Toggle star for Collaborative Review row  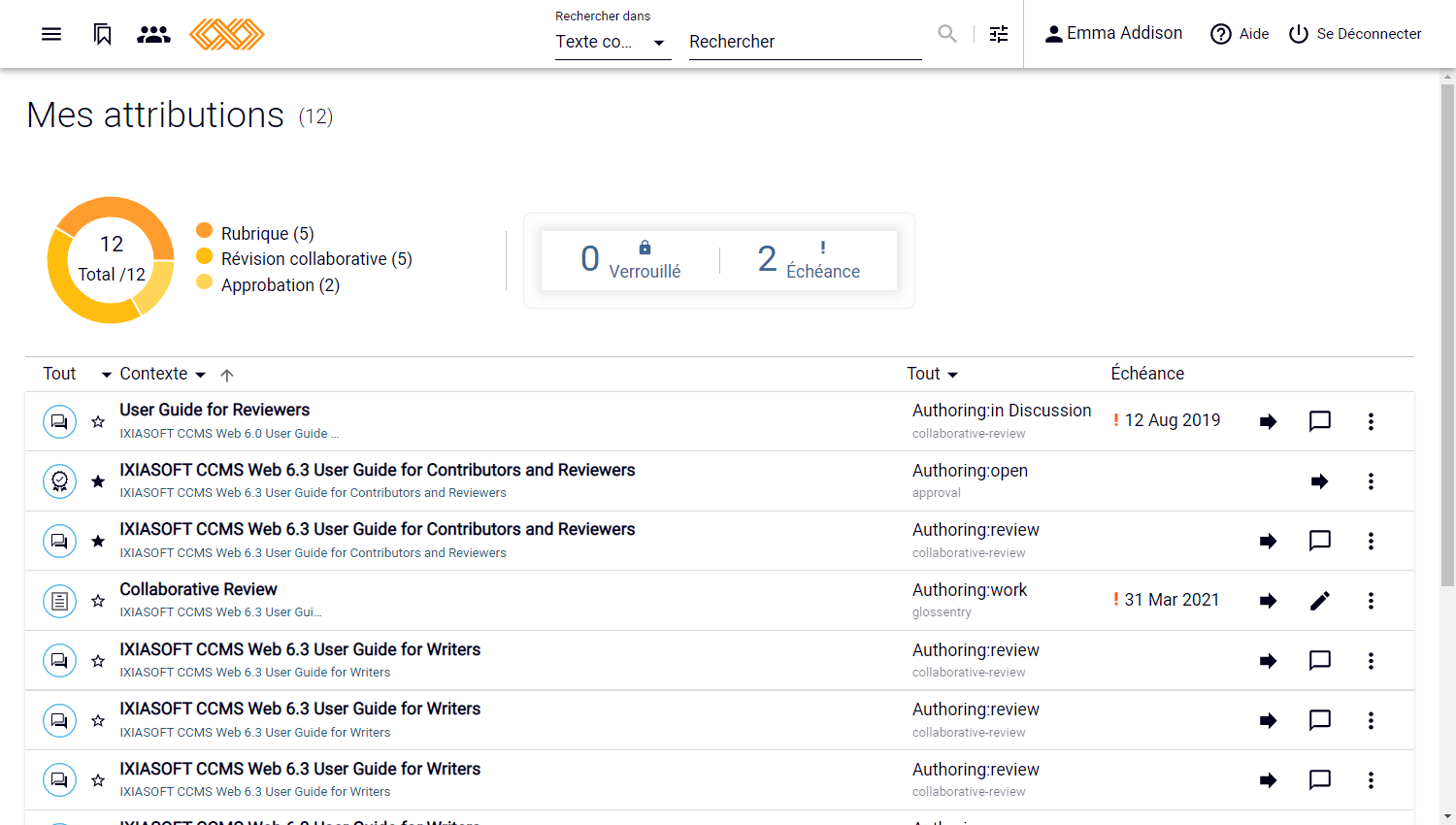point(98,601)
